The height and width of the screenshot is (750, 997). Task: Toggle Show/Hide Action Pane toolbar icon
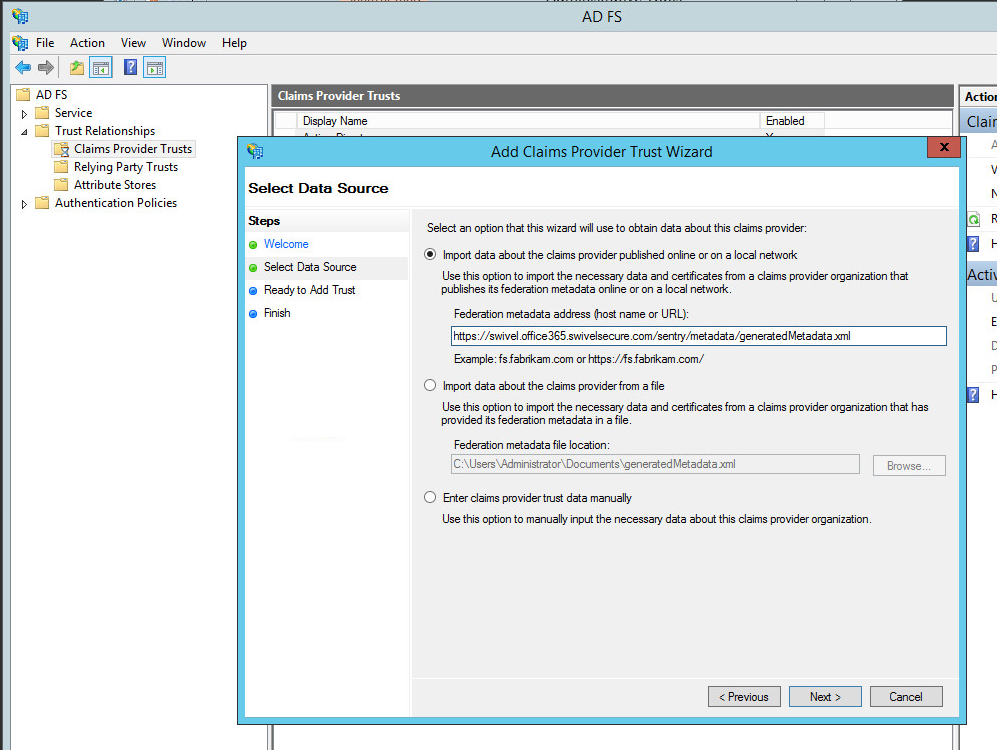(x=154, y=68)
